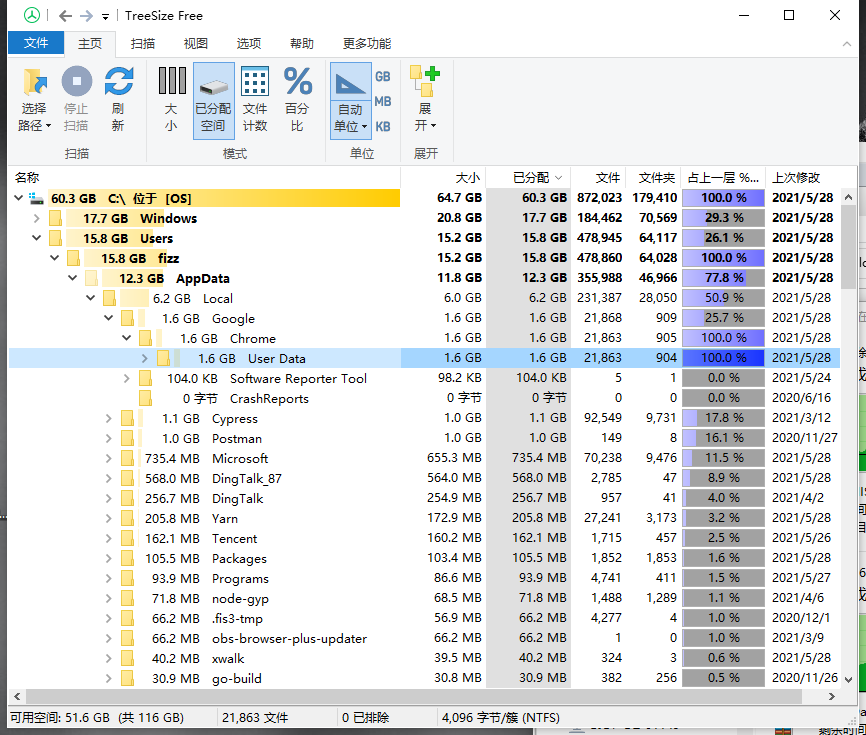Collapse the AppData folder node

[72, 278]
